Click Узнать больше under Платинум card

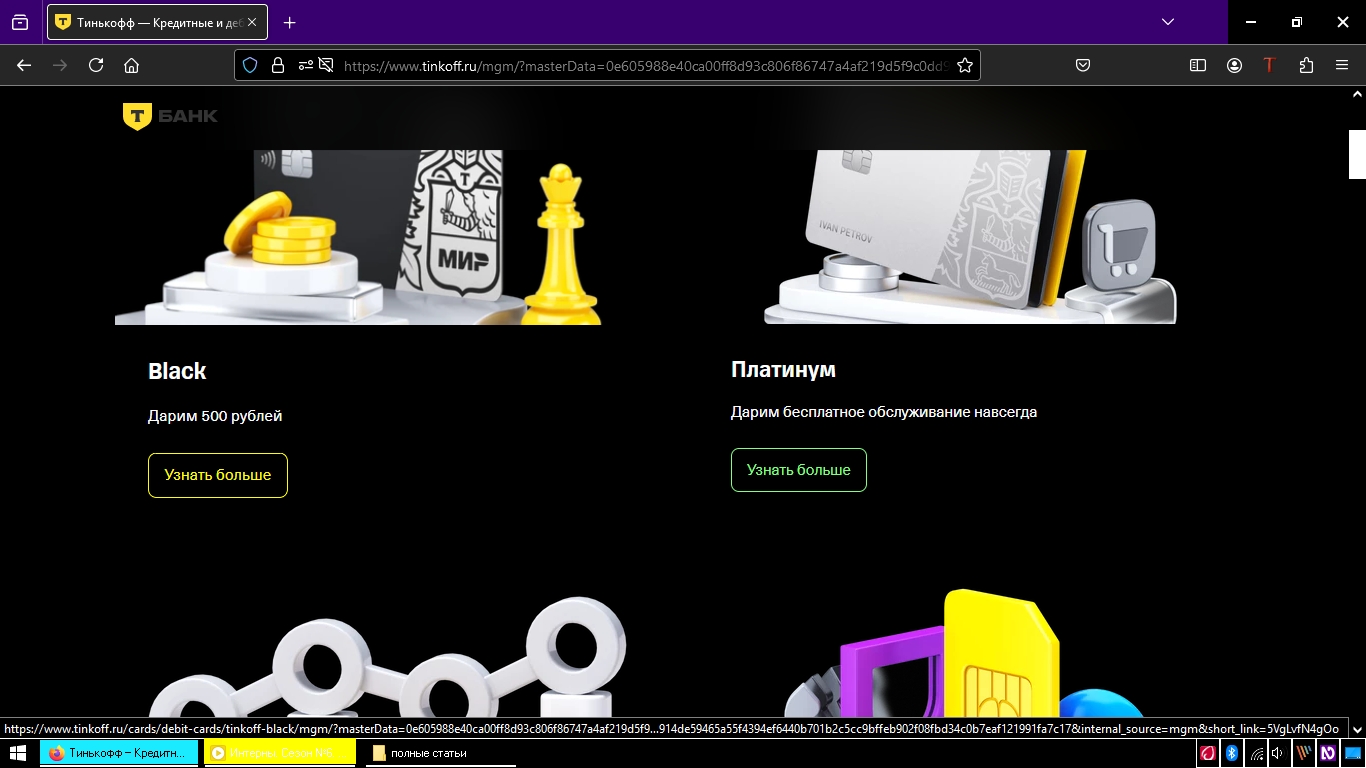coord(799,470)
